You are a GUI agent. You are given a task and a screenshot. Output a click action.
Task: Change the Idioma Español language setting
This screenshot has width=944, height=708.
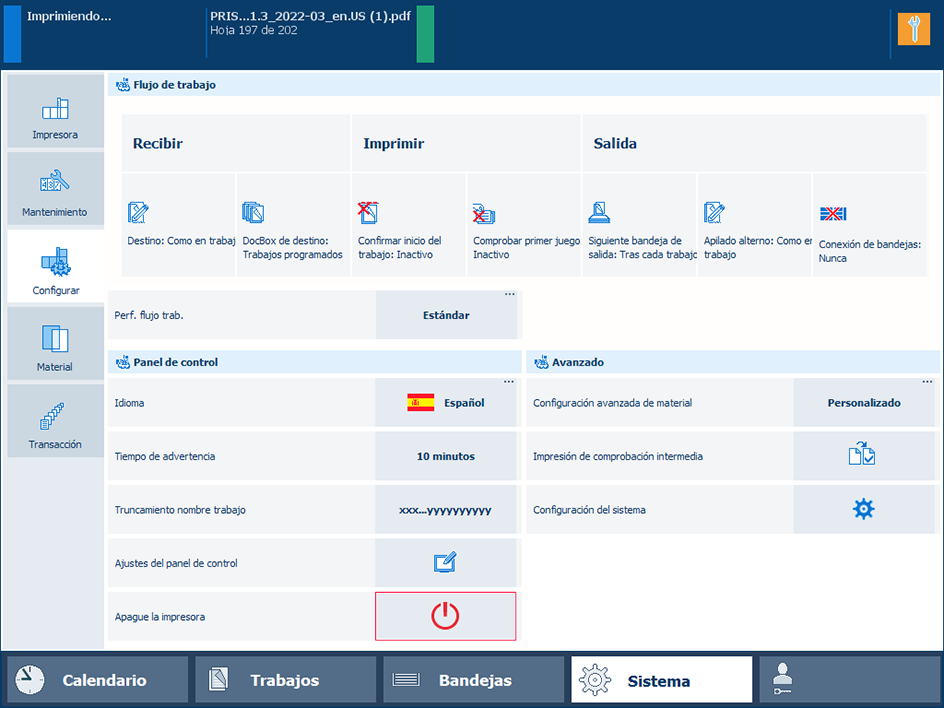pyautogui.click(x=446, y=403)
